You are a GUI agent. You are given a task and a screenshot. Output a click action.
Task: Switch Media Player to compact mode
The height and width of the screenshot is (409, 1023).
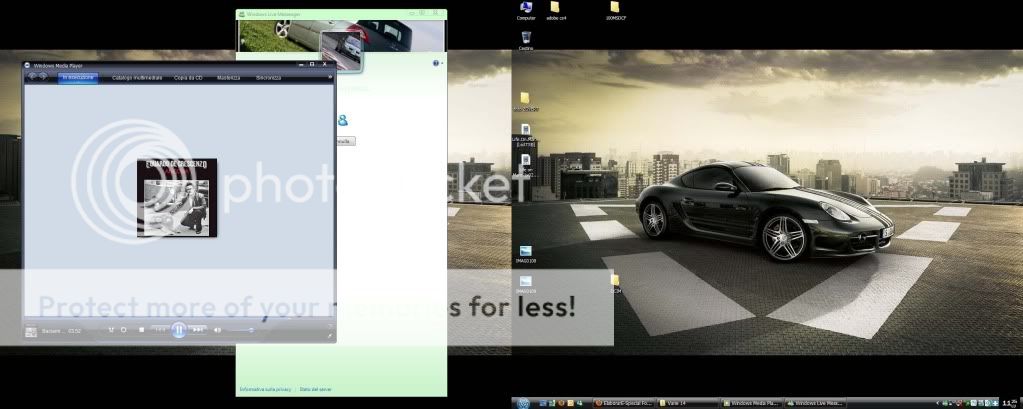tap(329, 336)
